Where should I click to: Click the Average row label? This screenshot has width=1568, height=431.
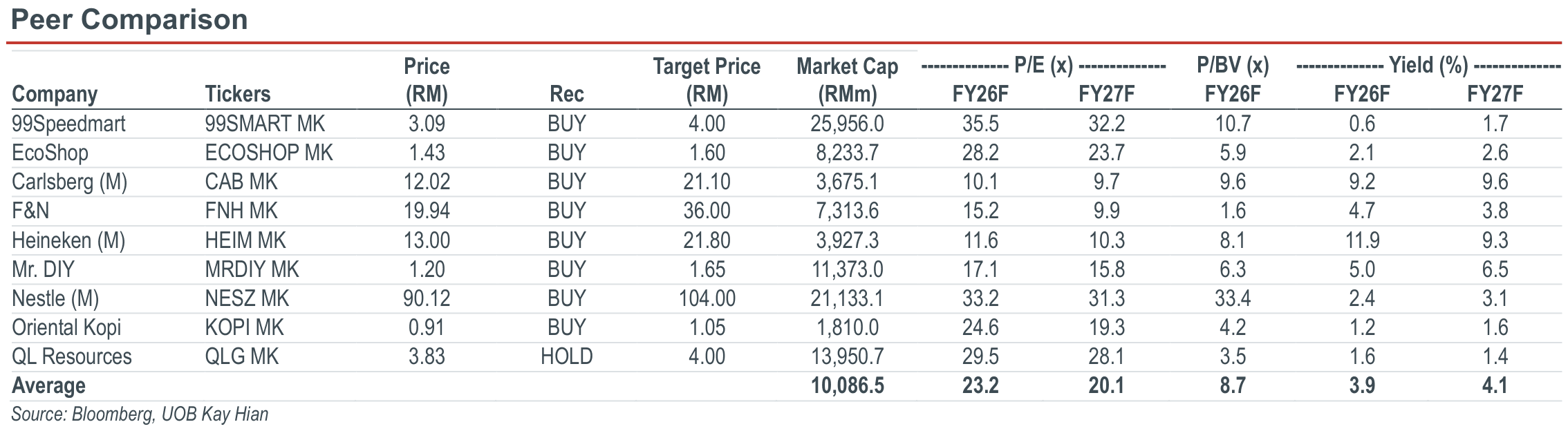click(x=48, y=386)
